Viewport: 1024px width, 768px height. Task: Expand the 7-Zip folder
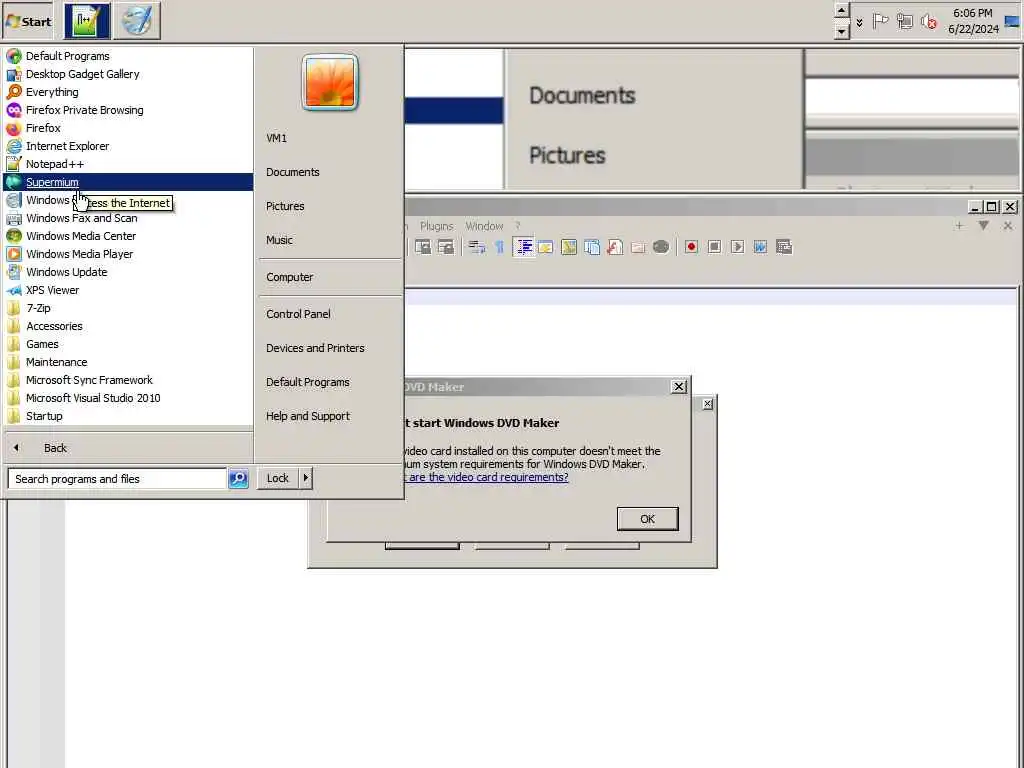pos(38,308)
